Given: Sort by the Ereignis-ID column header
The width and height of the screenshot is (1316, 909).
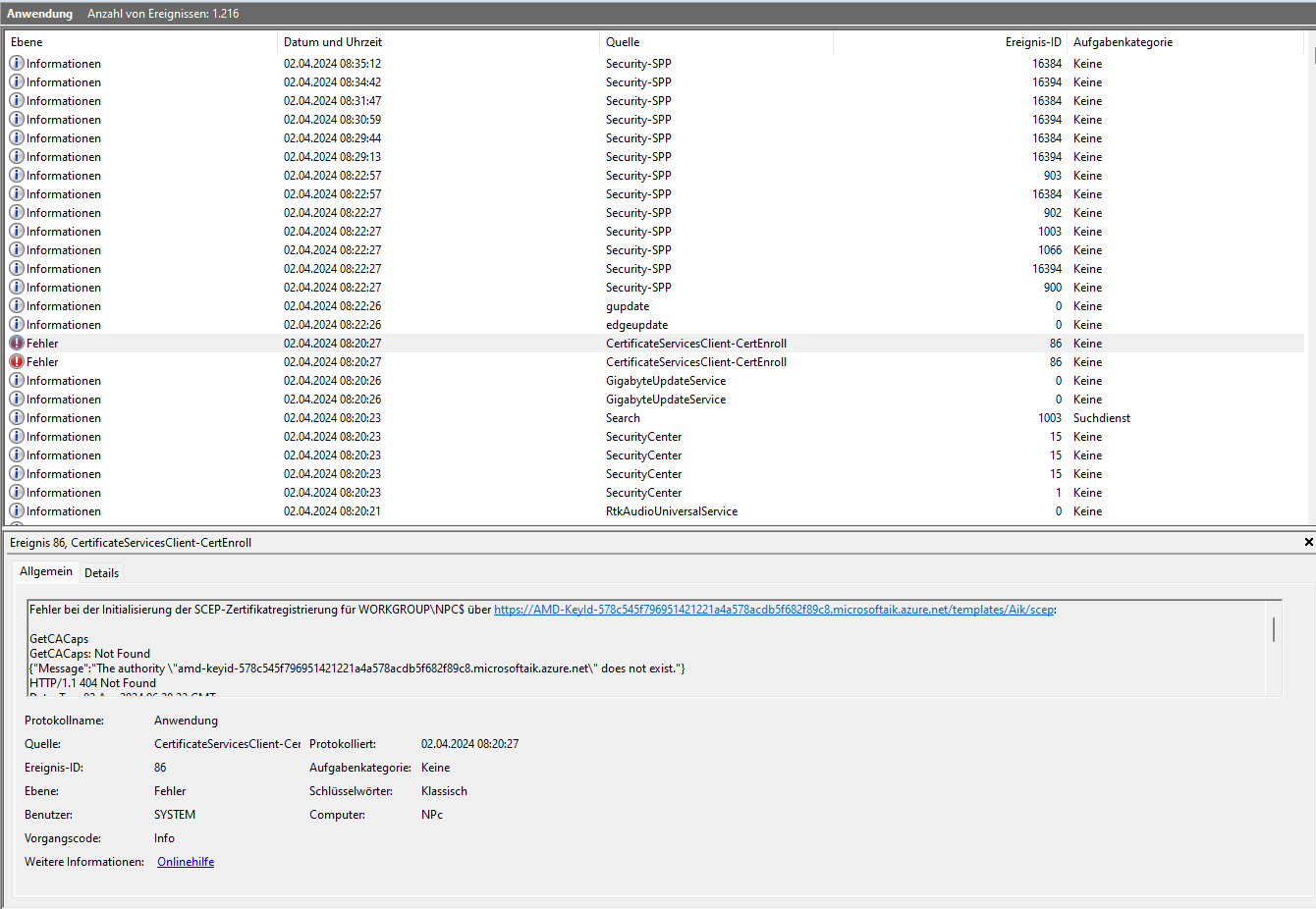Looking at the screenshot, I should click(950, 42).
